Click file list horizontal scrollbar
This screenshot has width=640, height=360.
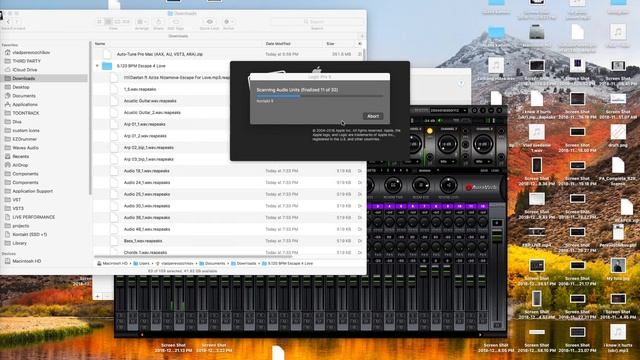tap(194, 256)
